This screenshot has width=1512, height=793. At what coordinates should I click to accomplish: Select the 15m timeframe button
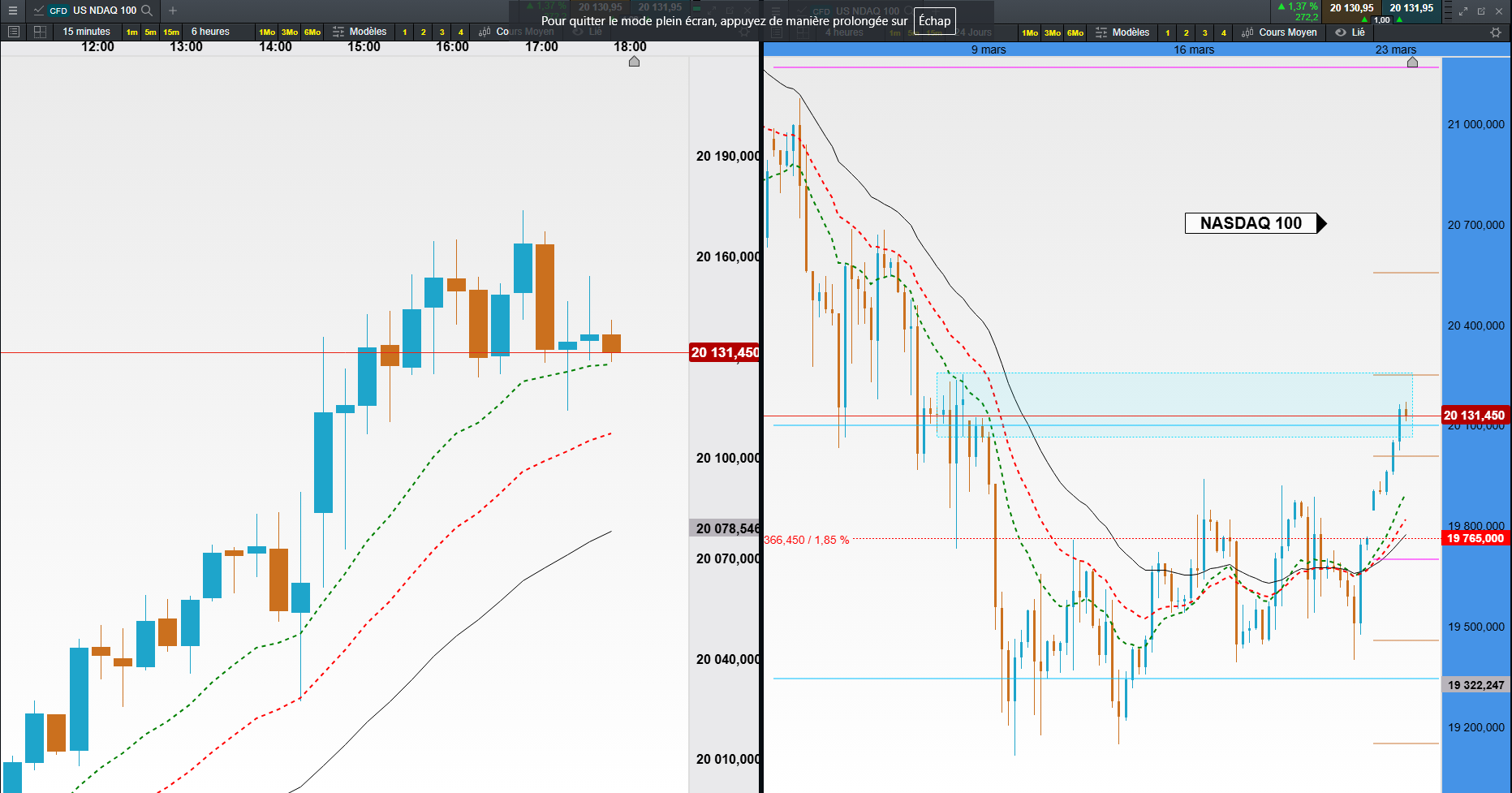171,32
